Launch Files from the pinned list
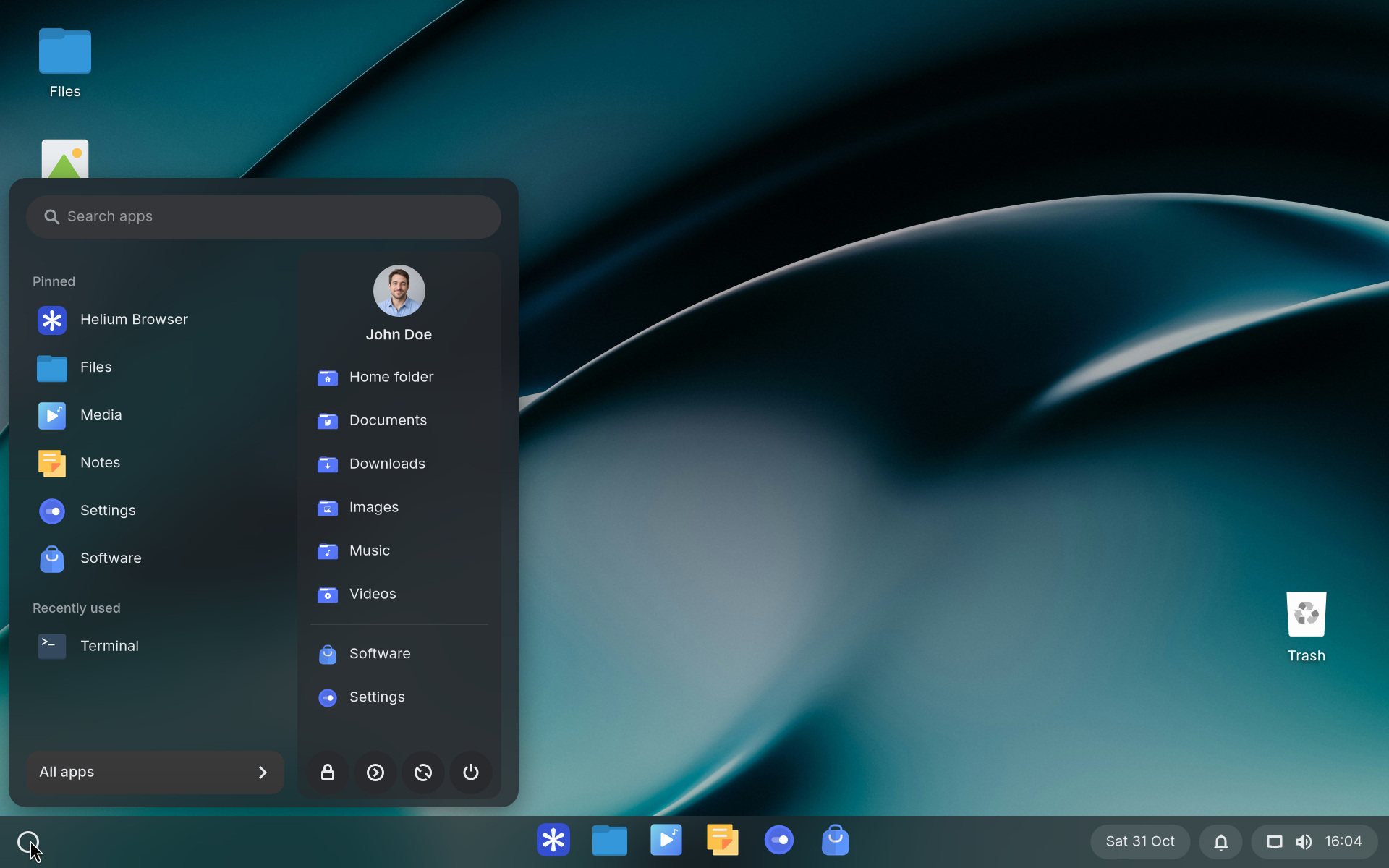Image resolution: width=1389 pixels, height=868 pixels. (x=155, y=367)
